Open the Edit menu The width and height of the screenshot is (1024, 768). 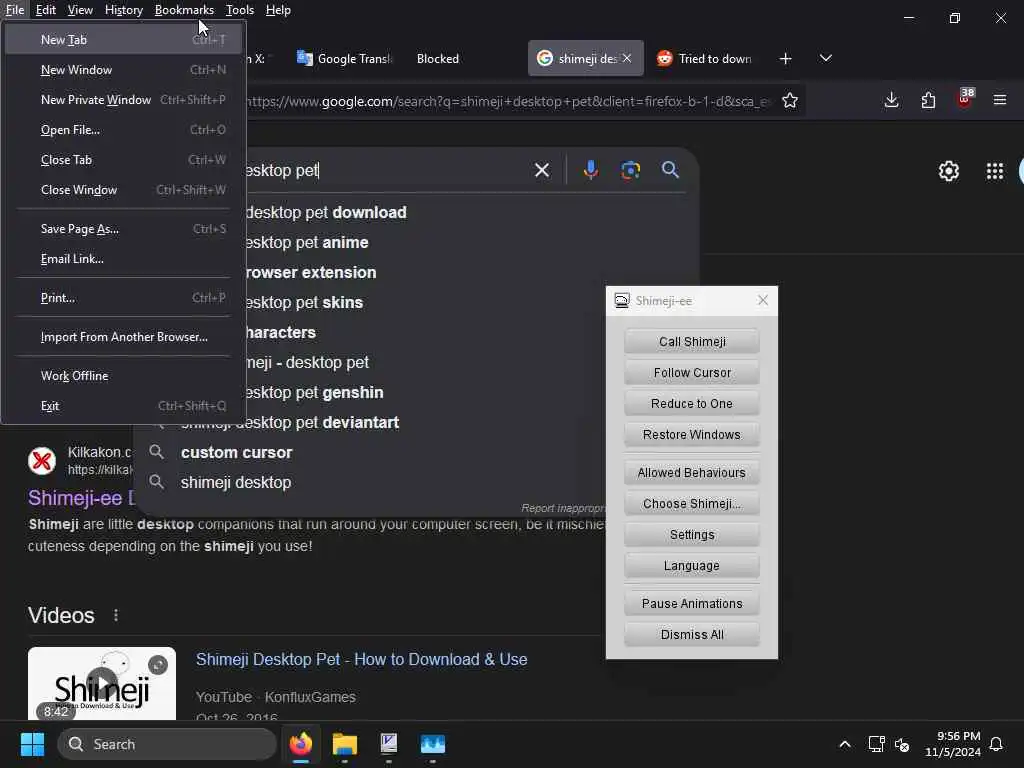(46, 10)
